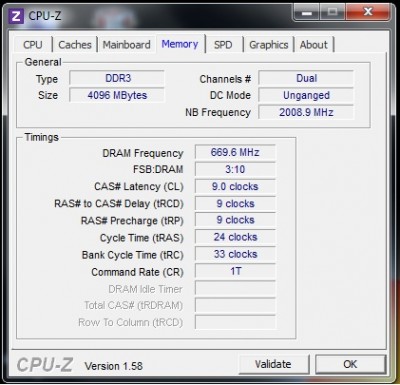
Task: Click the Validate button
Action: [x=273, y=364]
